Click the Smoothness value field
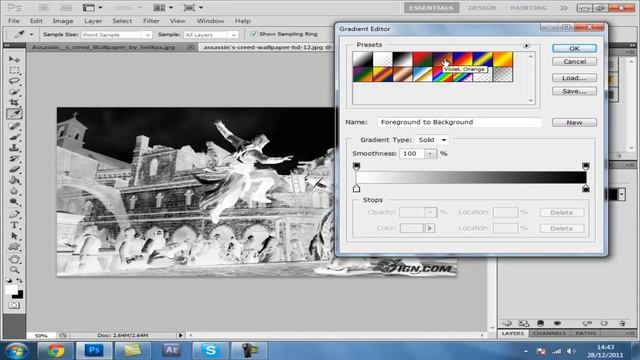640x360 pixels. 412,154
